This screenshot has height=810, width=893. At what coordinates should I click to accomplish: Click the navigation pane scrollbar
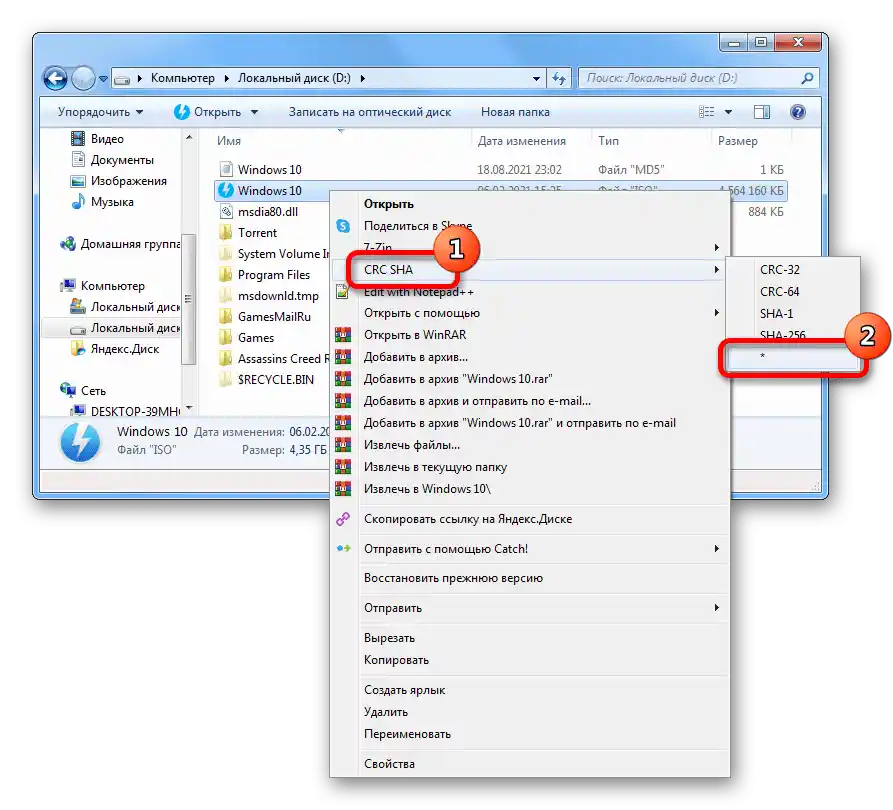[x=189, y=299]
